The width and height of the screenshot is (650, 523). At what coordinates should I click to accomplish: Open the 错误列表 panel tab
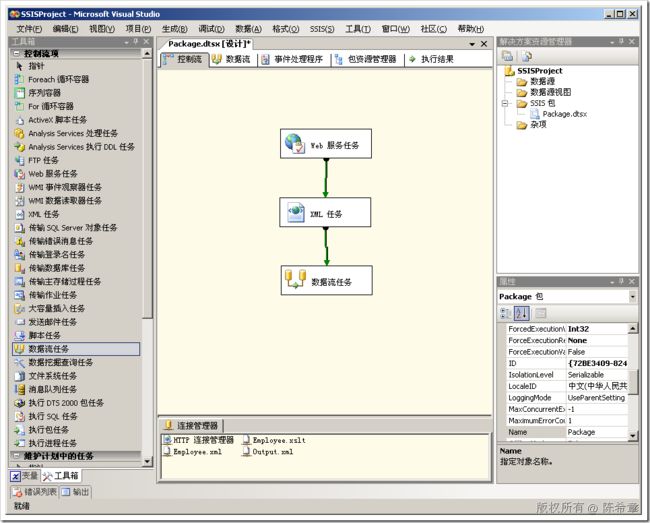click(x=35, y=492)
